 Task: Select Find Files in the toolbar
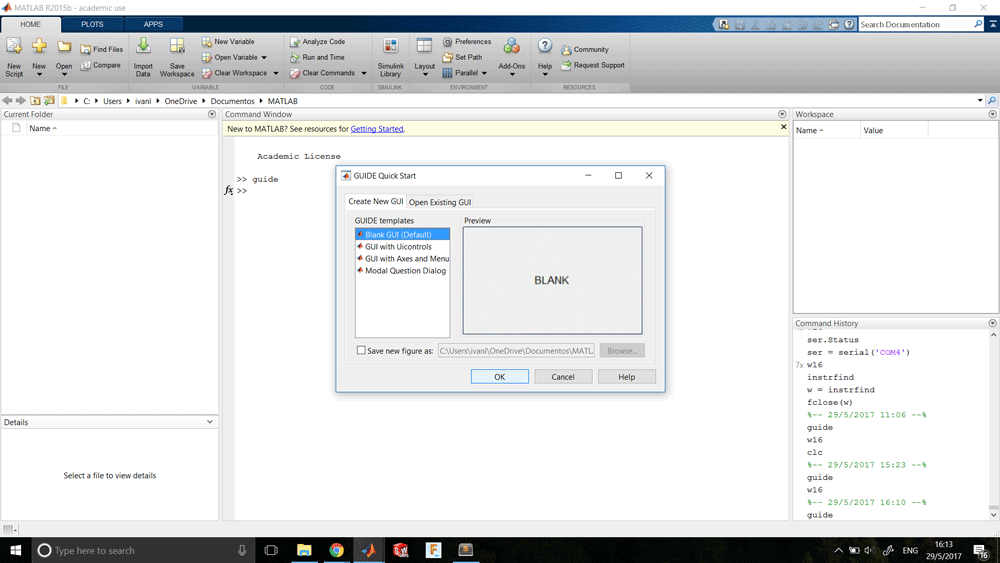tap(101, 49)
